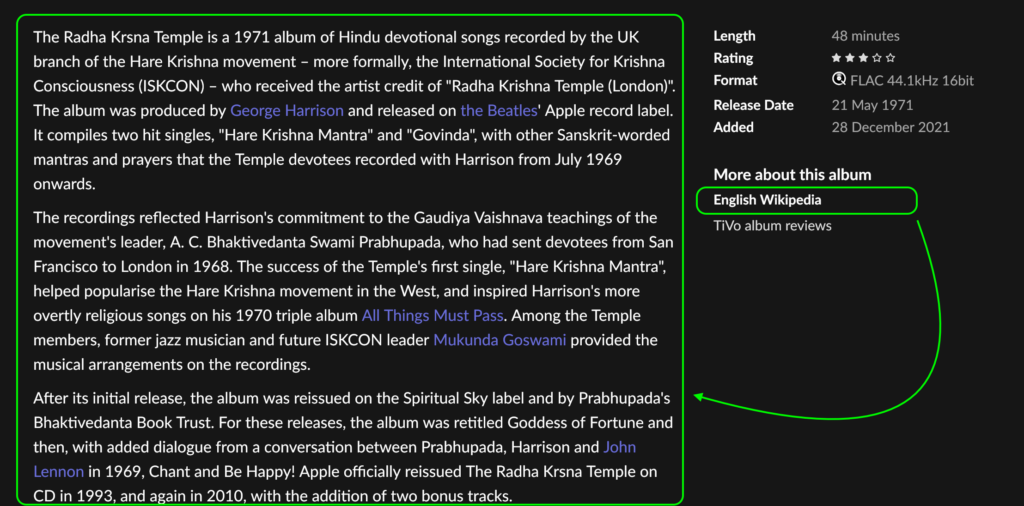Viewport: 1024px width, 506px height.
Task: Select English Wikipedia source
Action: (x=767, y=200)
